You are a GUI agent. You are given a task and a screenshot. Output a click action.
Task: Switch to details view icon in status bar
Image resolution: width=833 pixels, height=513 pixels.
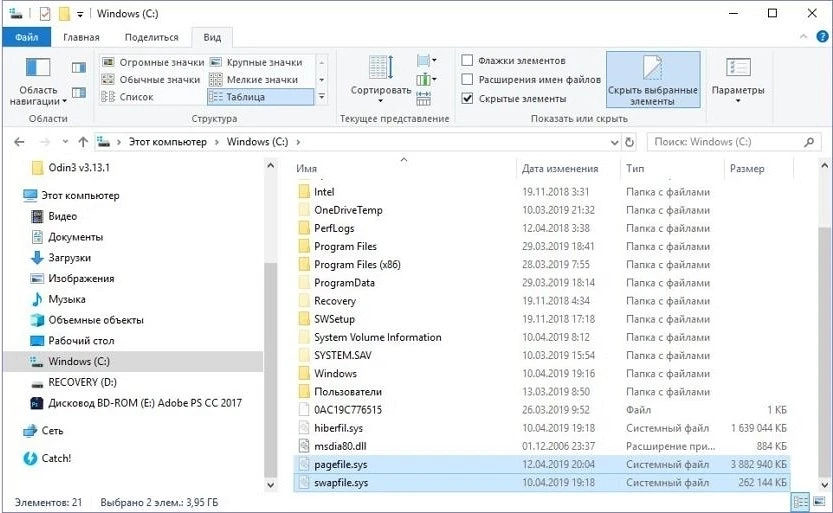(x=800, y=502)
